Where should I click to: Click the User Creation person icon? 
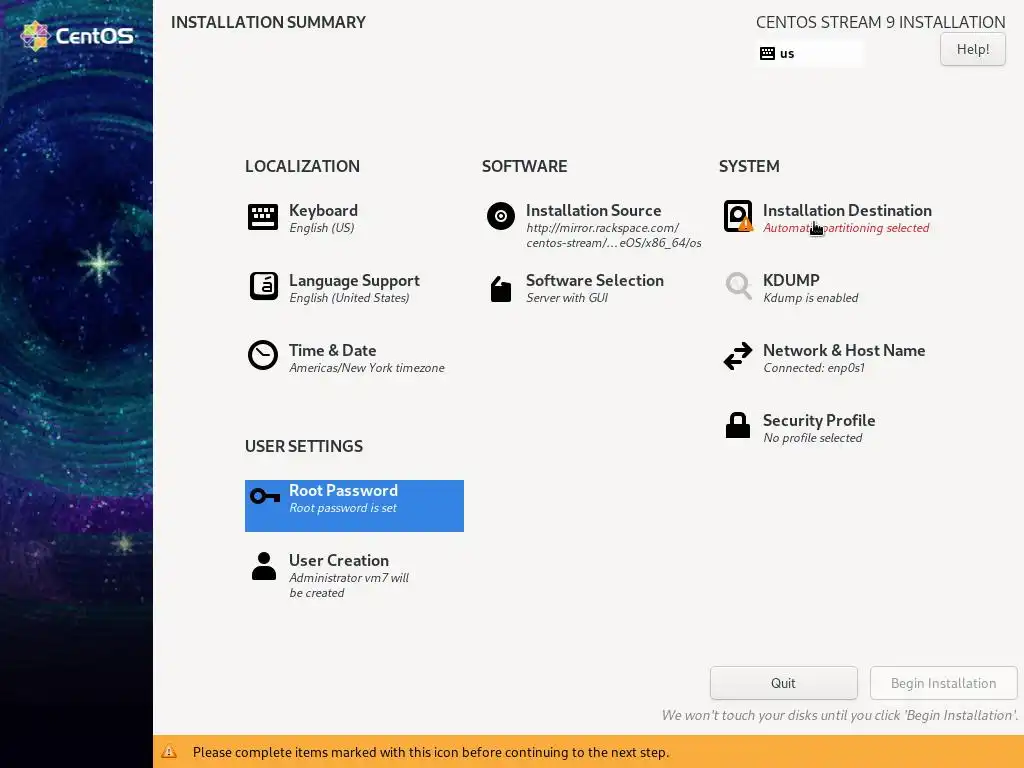click(x=264, y=566)
